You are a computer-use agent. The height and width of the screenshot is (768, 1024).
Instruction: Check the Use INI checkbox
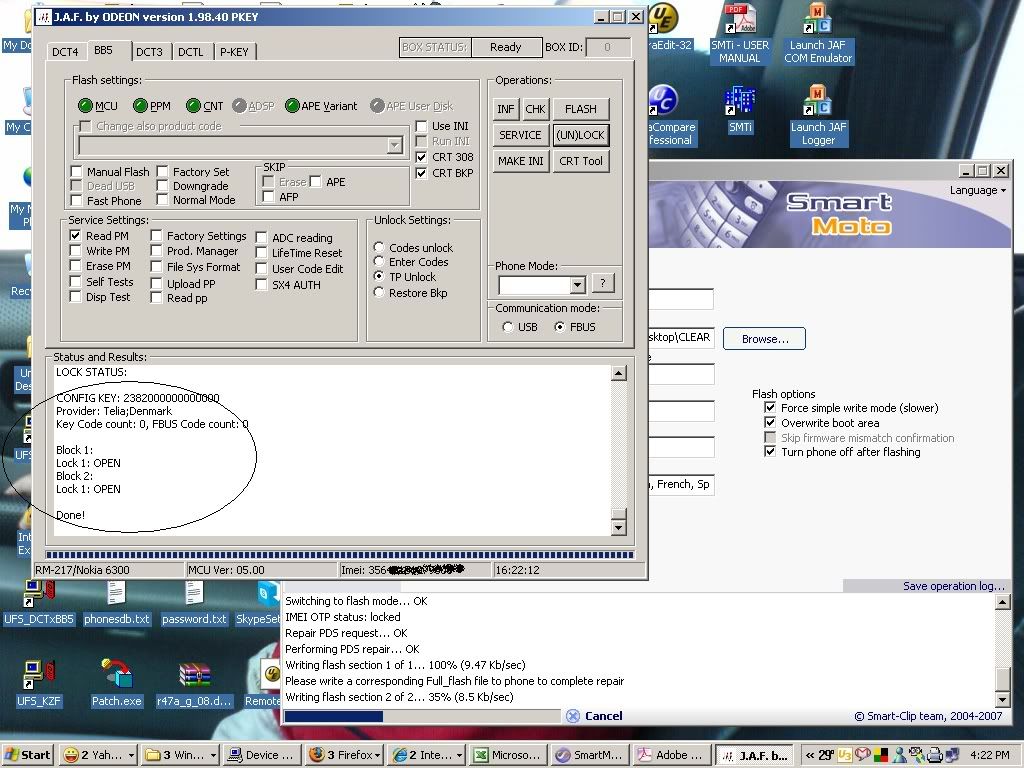pos(421,126)
